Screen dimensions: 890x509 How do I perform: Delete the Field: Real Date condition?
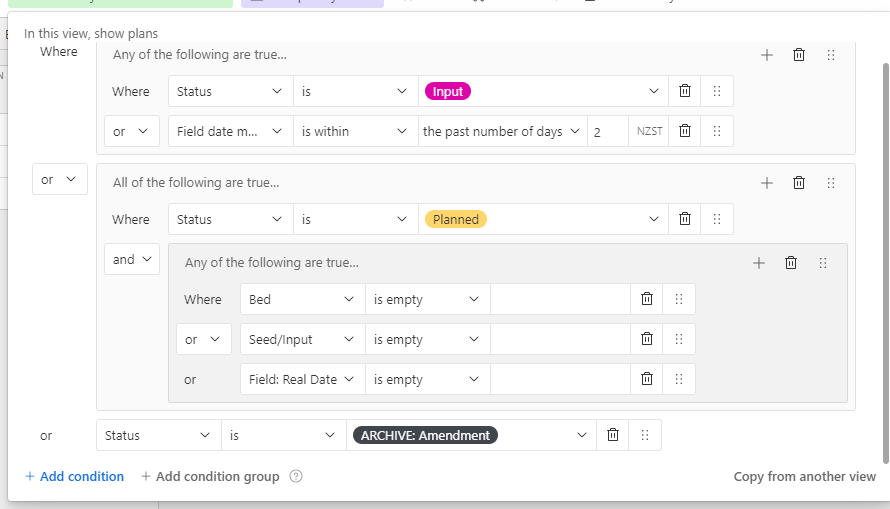pos(646,379)
